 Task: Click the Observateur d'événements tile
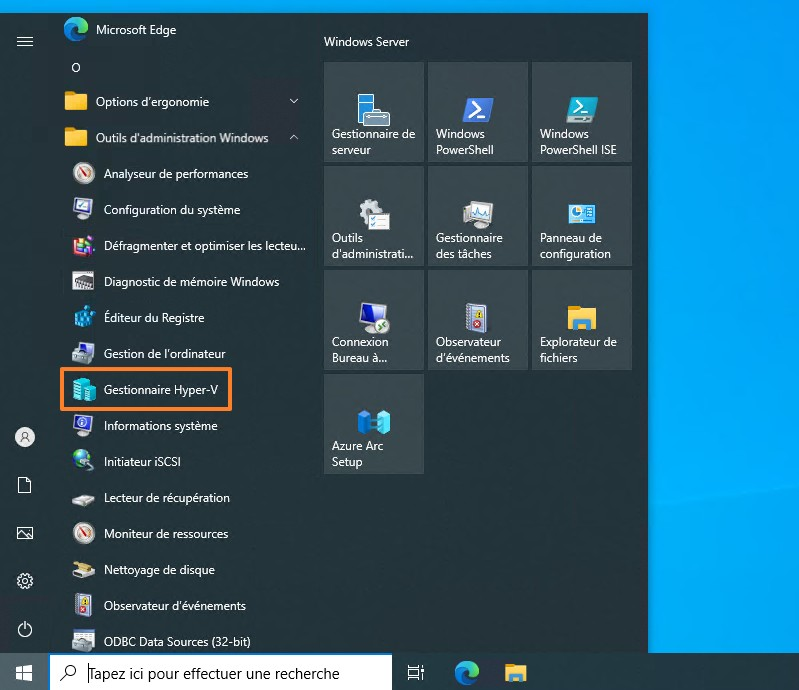(478, 320)
